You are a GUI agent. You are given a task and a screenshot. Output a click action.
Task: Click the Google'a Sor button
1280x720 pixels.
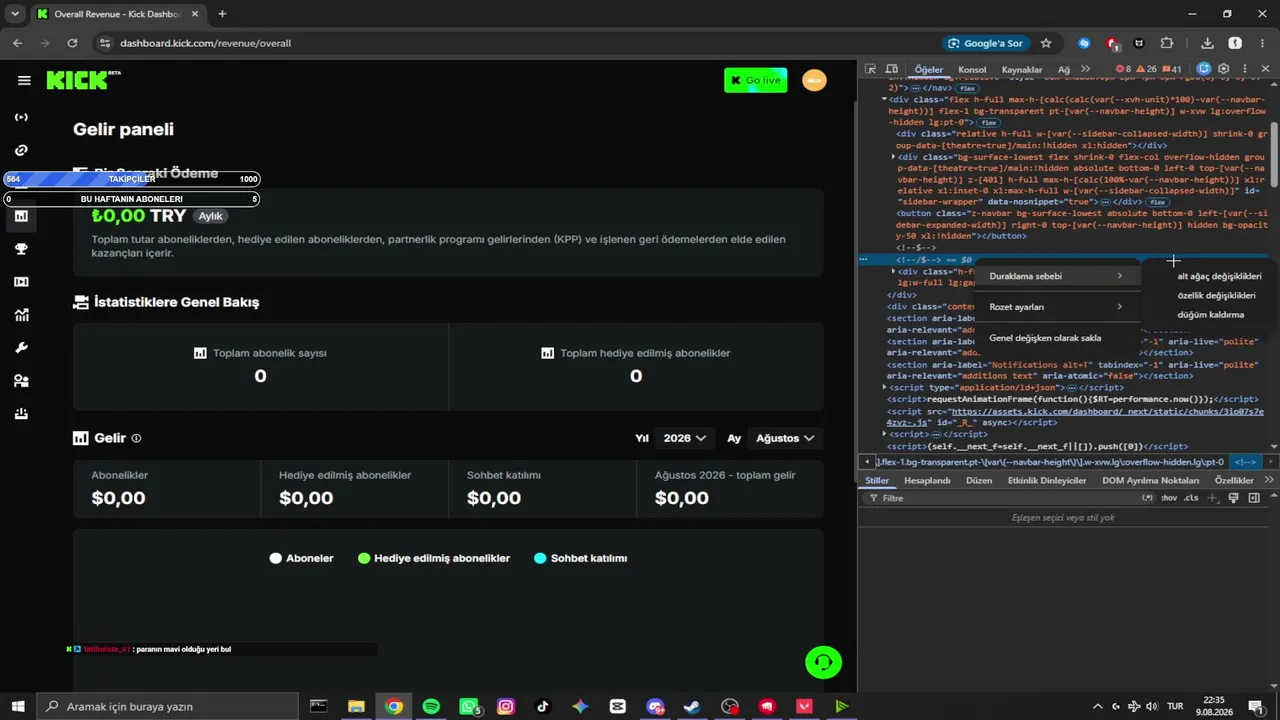click(986, 43)
